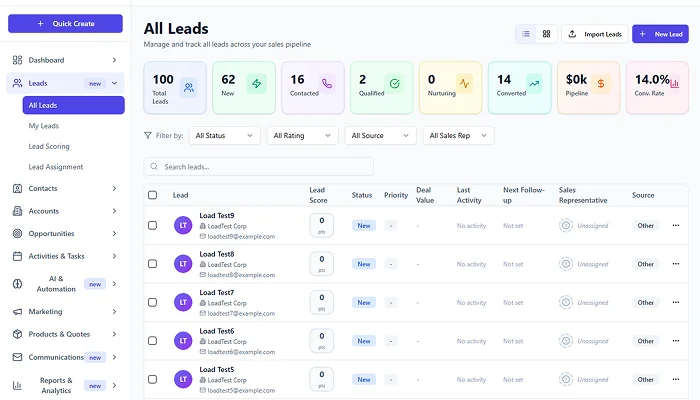Click the New Lead button
Image resolution: width=700 pixels, height=400 pixels.
click(660, 34)
